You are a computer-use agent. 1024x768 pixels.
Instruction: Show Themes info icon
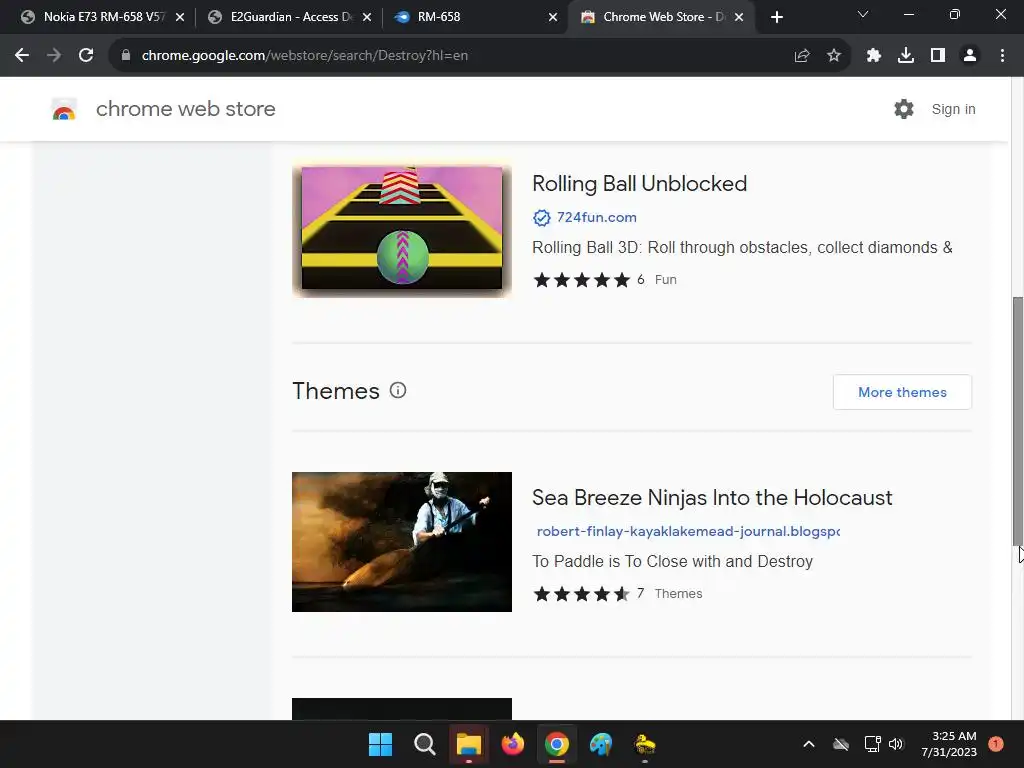[x=398, y=391]
